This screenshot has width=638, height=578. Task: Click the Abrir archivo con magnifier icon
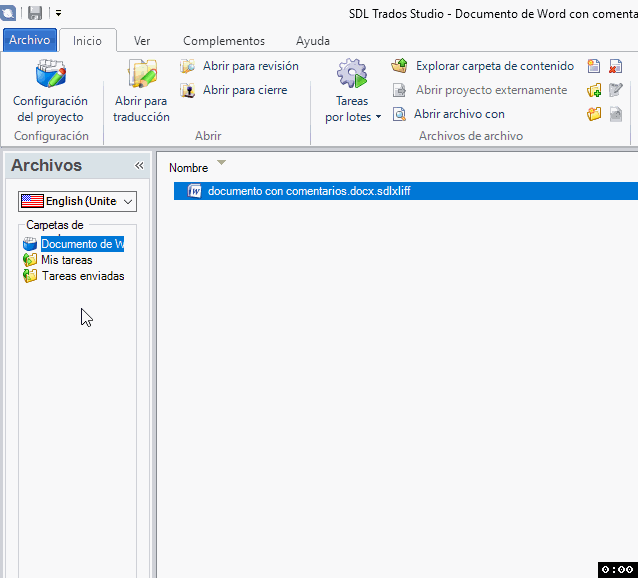tap(399, 114)
